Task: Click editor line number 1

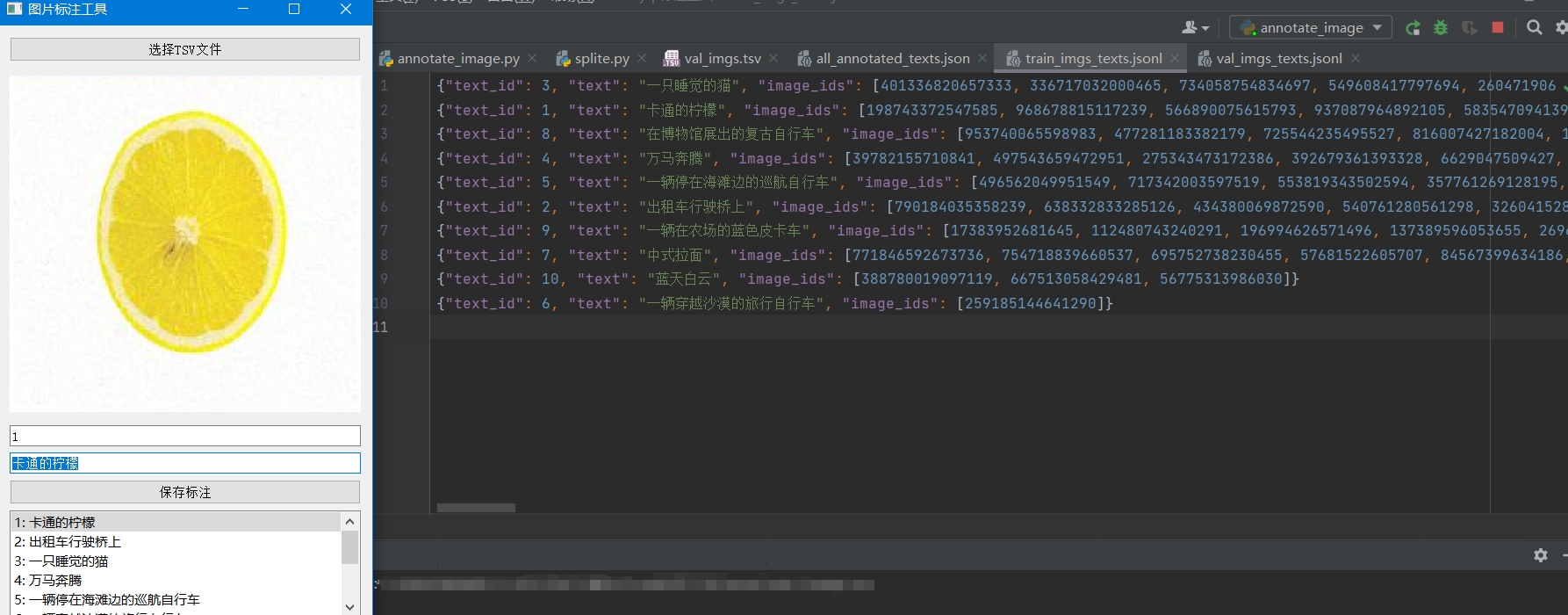Action: 384,86
